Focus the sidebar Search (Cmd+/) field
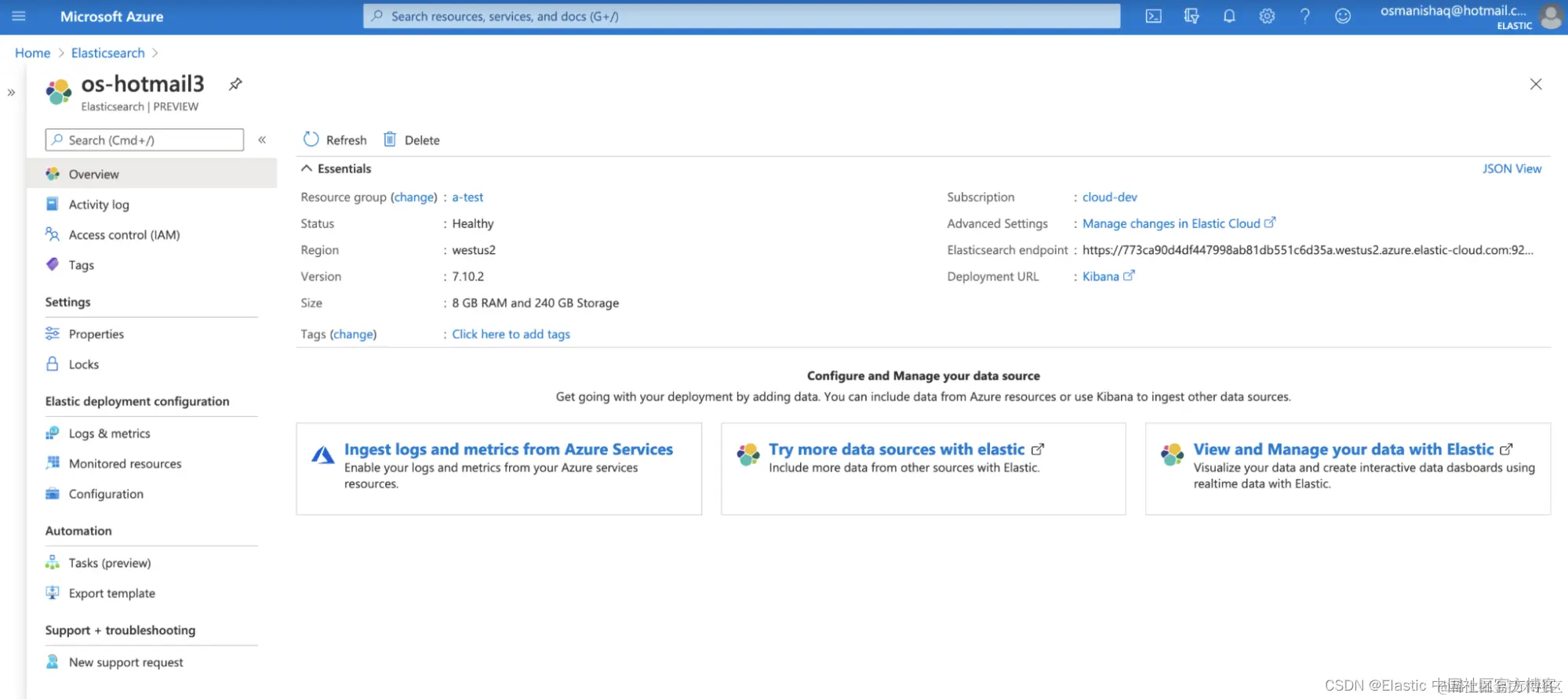The height and width of the screenshot is (700, 1568). (x=144, y=140)
